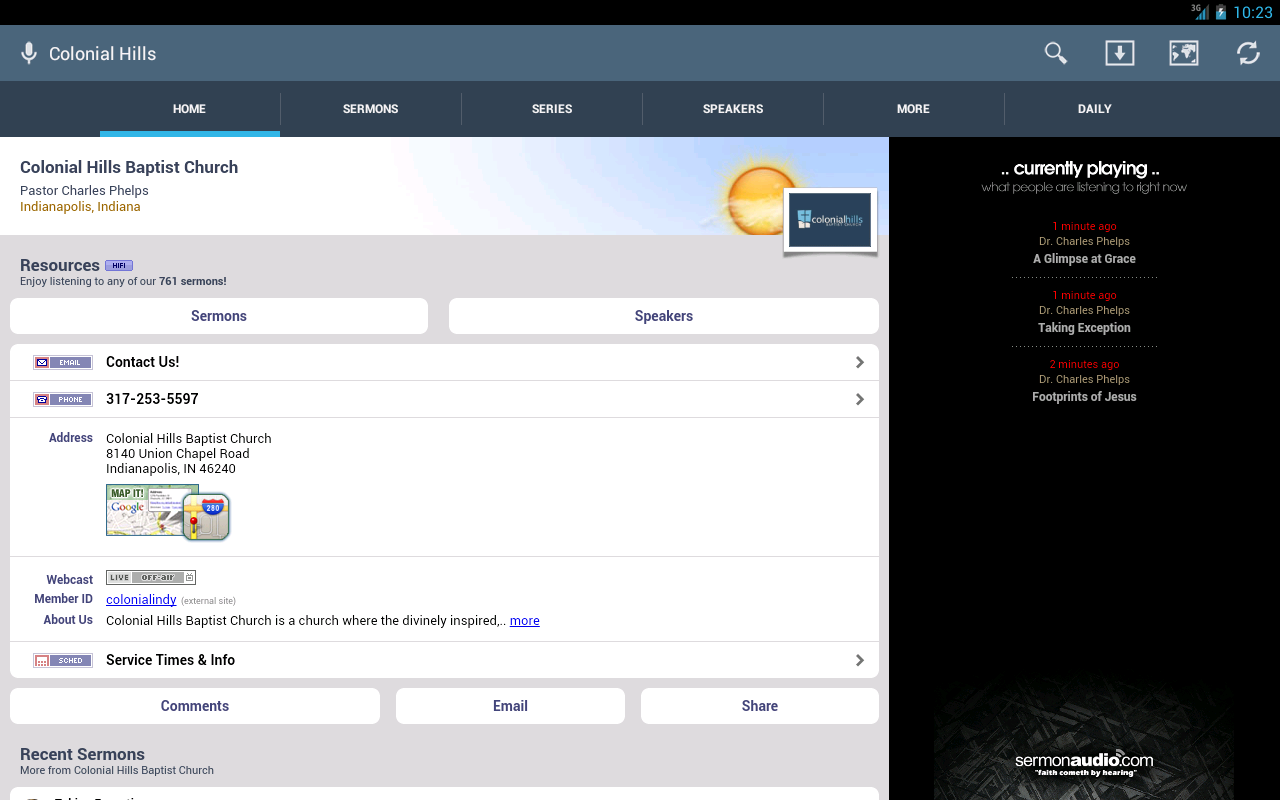Open the MORE tab
This screenshot has height=800, width=1280.
[x=914, y=109]
